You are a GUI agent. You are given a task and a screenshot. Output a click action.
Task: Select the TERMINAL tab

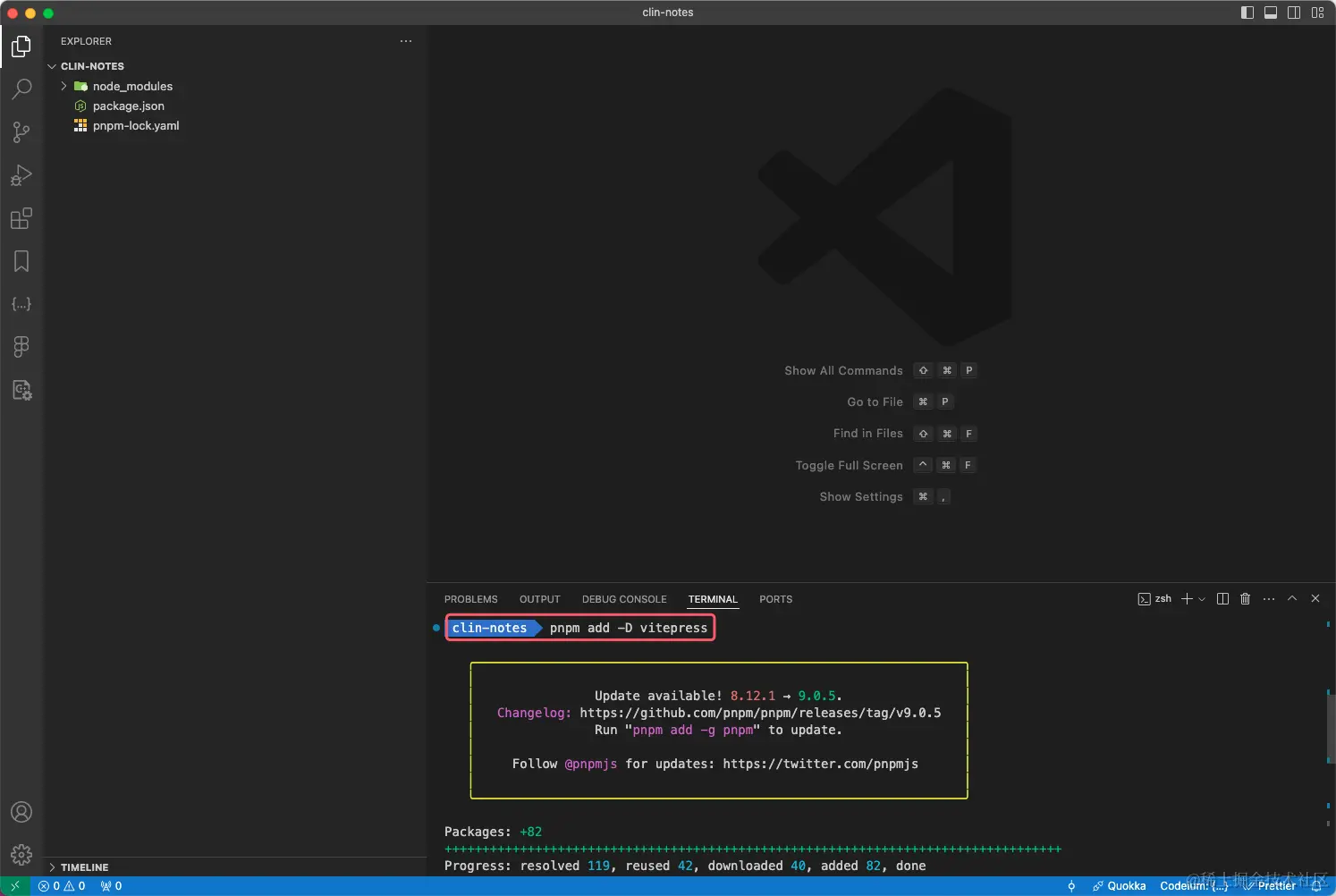713,599
